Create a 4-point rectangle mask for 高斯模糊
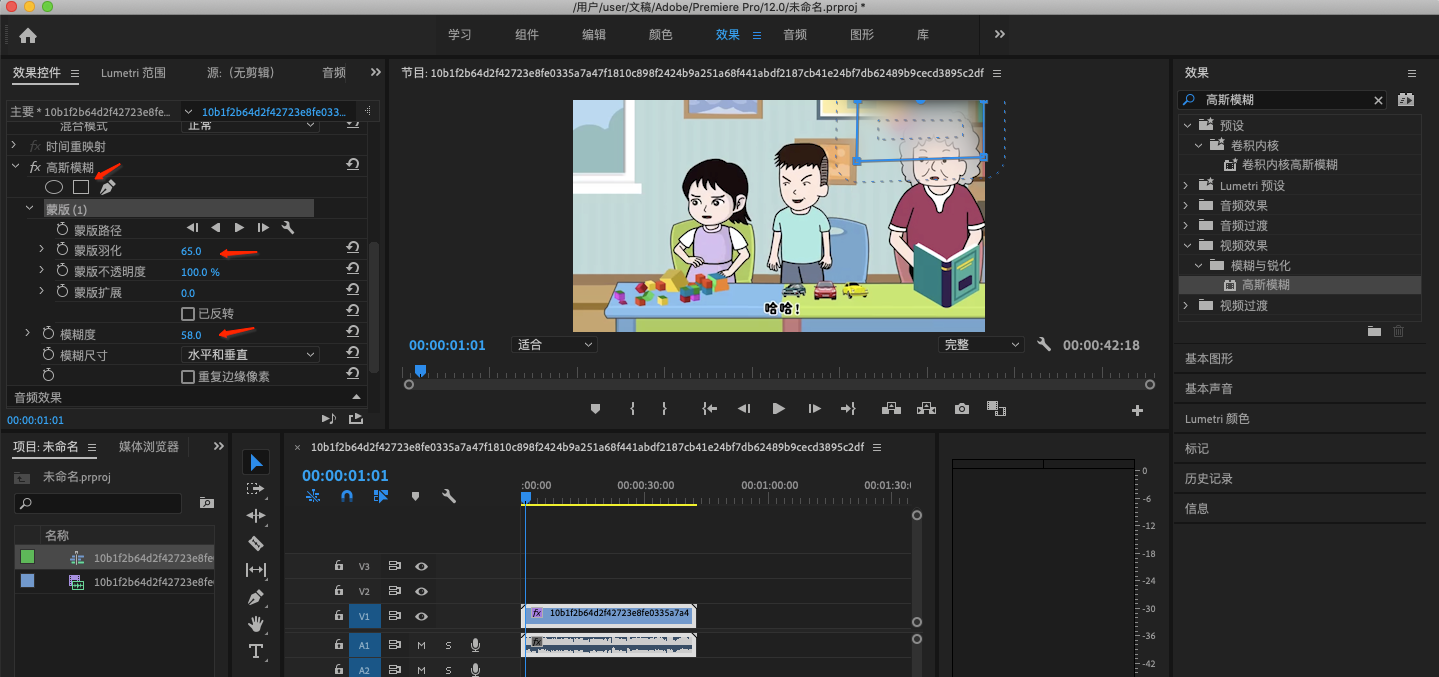The image size is (1439, 677). [x=80, y=187]
